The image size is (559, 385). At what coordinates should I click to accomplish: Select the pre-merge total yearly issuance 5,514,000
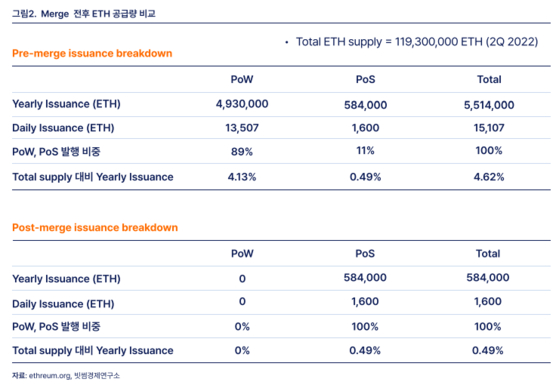pyautogui.click(x=489, y=105)
